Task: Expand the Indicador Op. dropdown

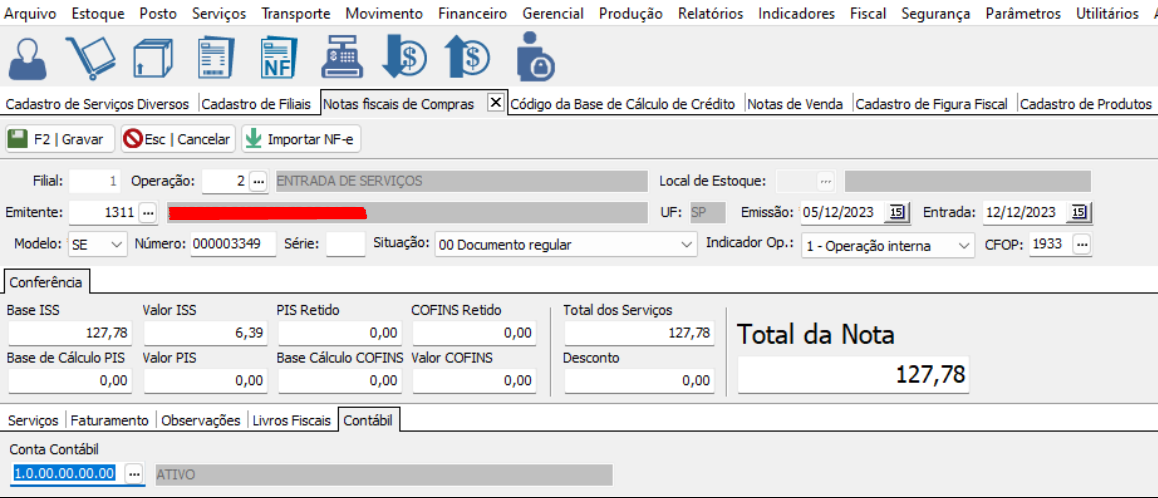Action: click(963, 245)
